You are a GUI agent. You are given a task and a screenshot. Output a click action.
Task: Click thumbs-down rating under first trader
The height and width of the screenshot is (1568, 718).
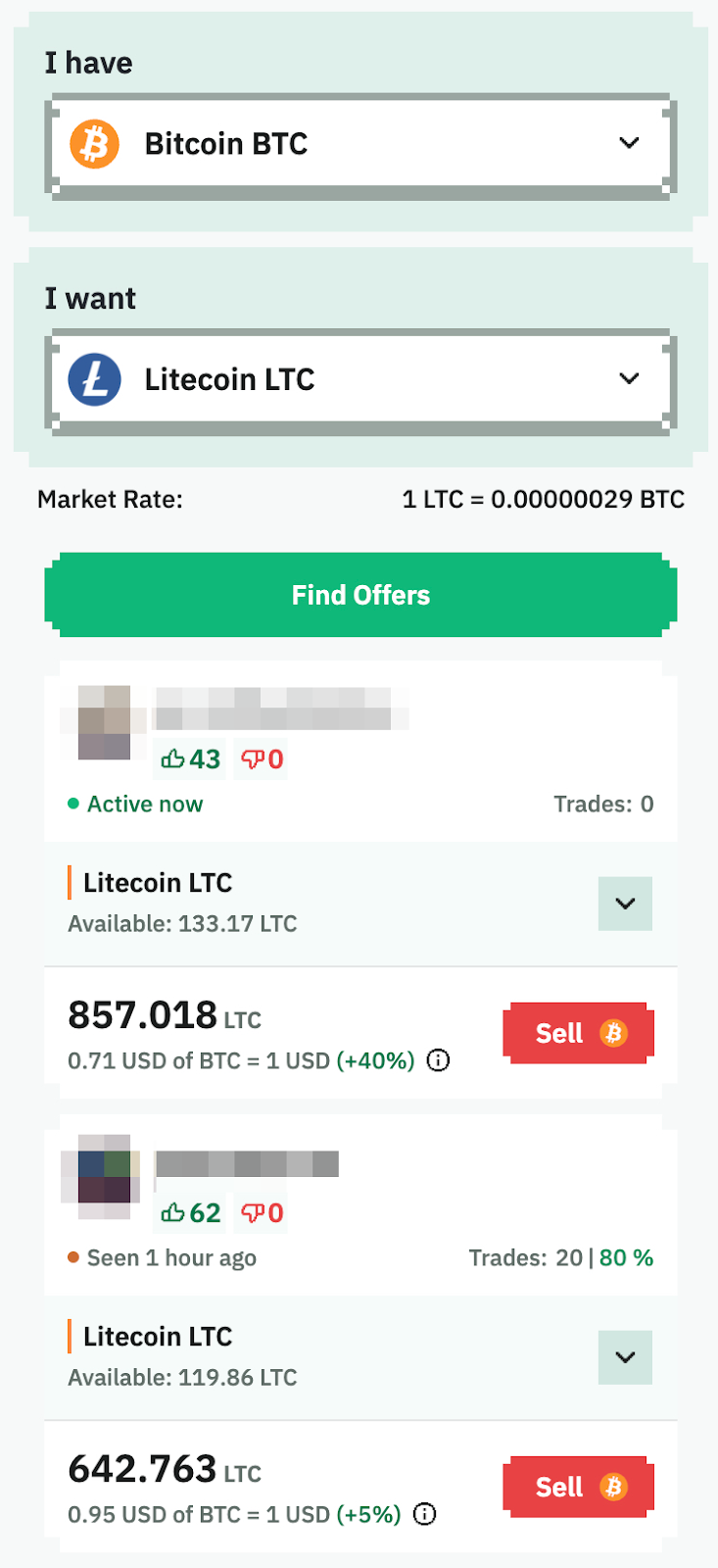263,759
